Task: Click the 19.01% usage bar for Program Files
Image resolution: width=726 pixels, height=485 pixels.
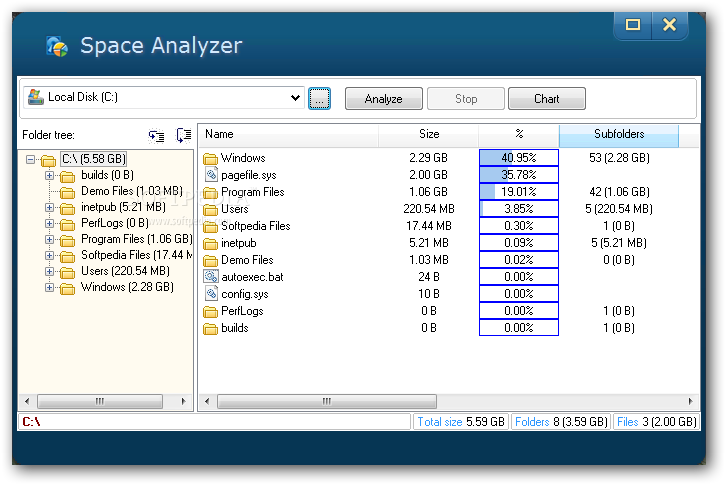Action: click(519, 192)
